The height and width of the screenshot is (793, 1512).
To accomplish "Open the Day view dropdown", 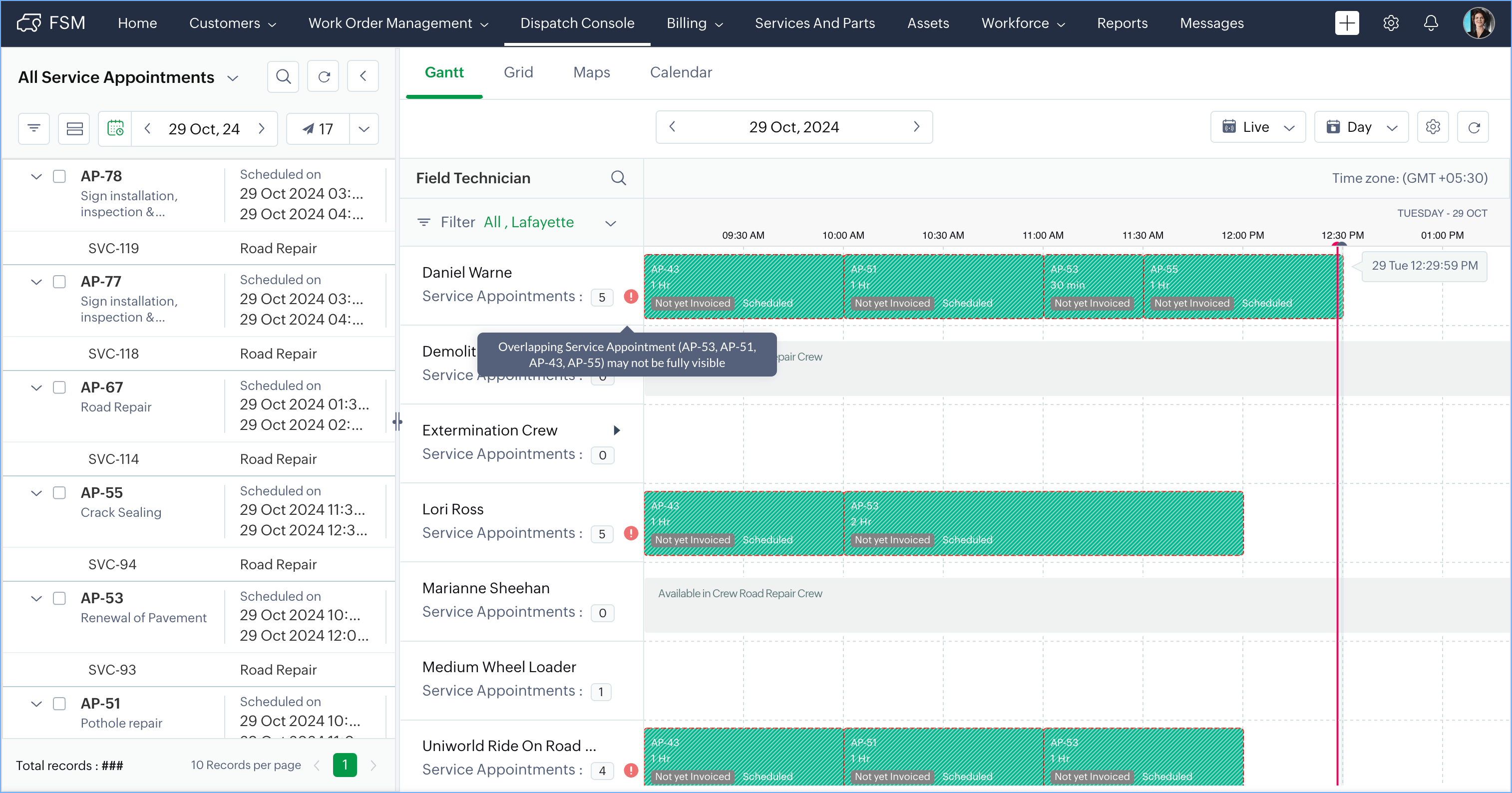I will 1361,127.
